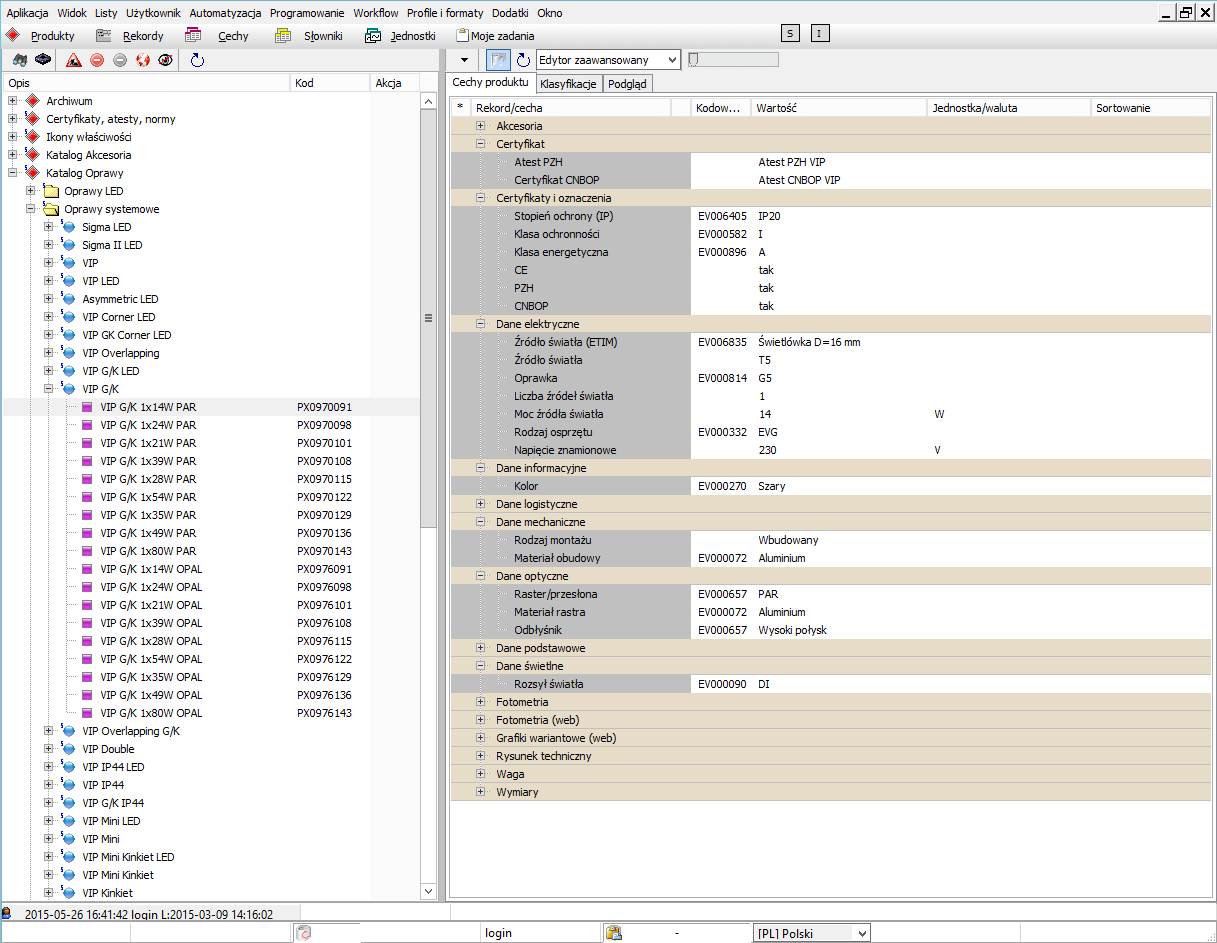Select the Cechy produktu tab

point(490,82)
